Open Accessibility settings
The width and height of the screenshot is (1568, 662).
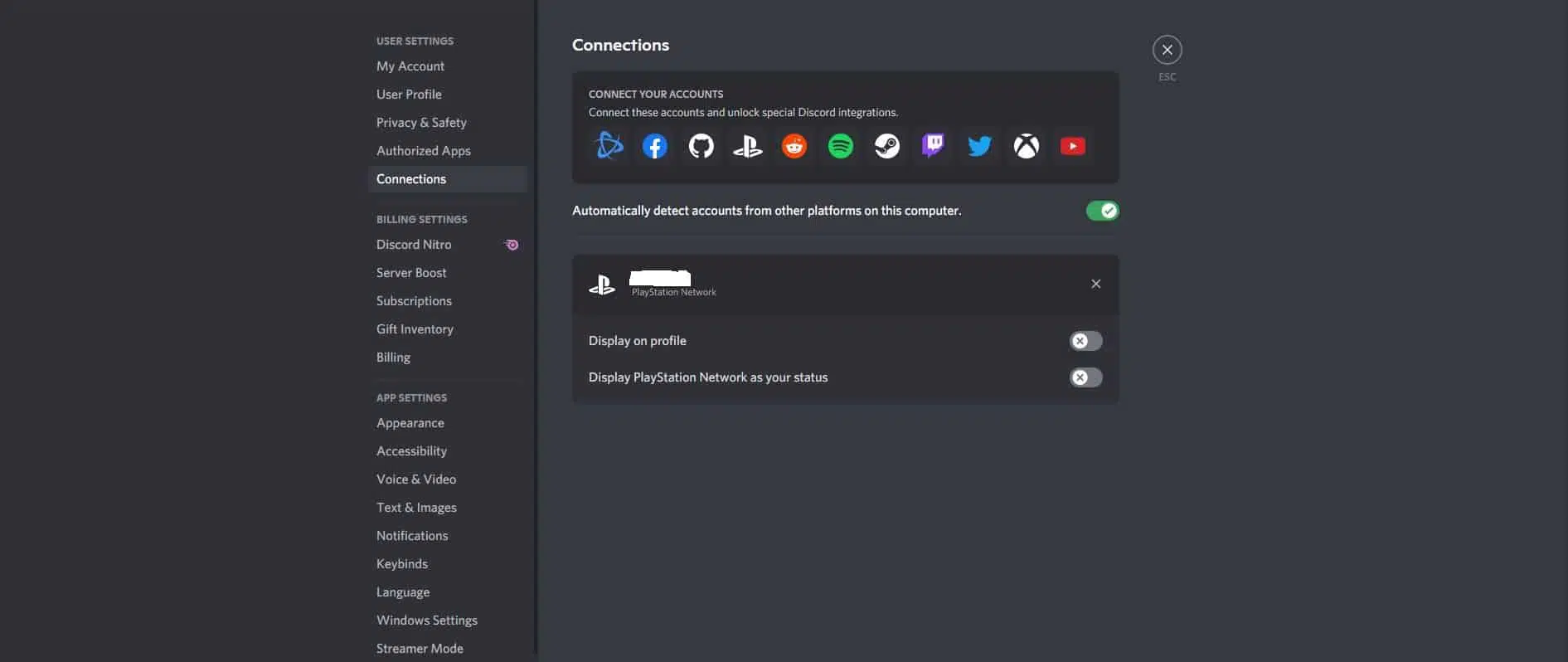coord(448,451)
